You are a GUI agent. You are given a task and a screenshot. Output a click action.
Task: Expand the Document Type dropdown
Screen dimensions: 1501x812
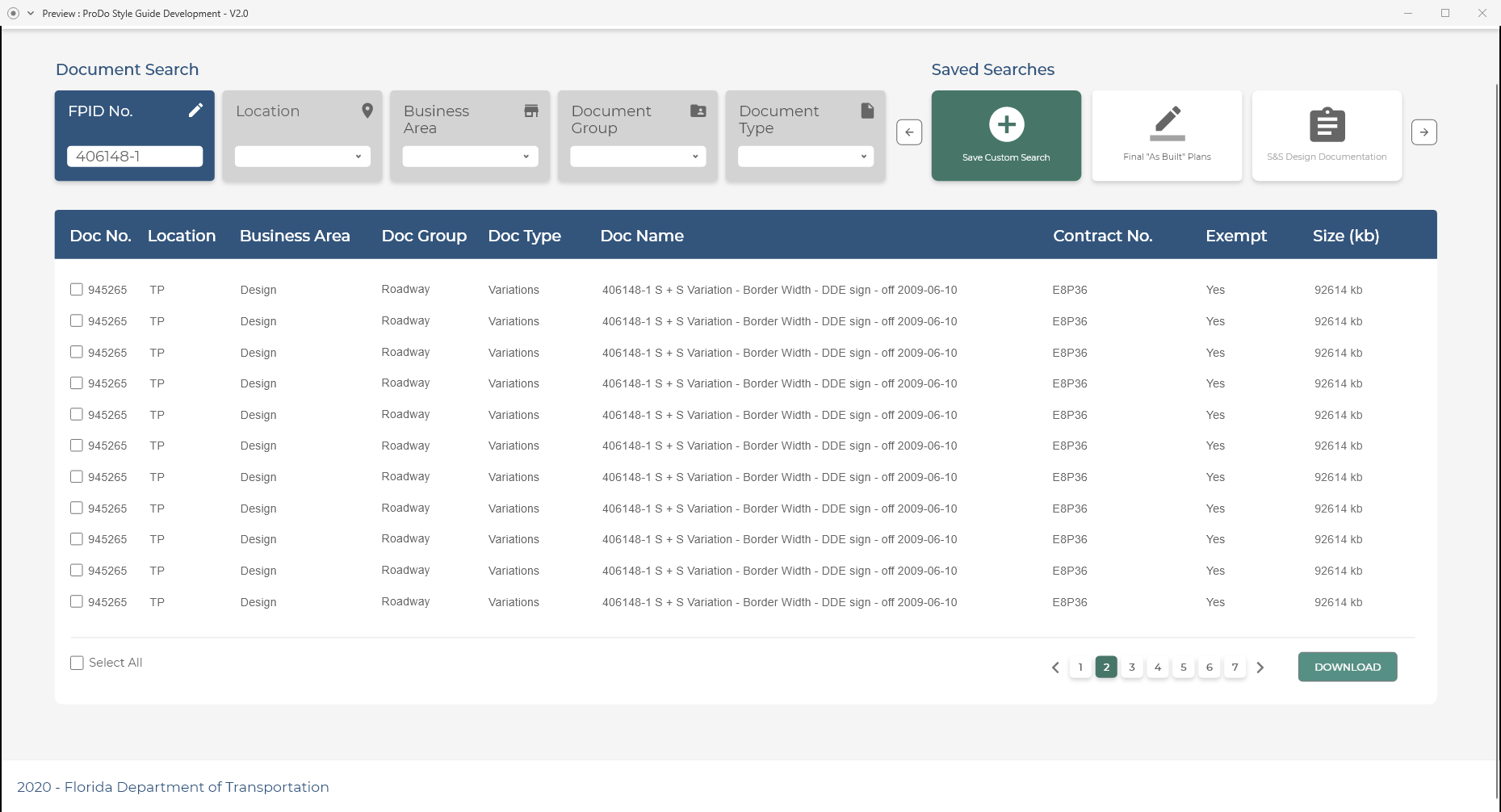coord(806,157)
